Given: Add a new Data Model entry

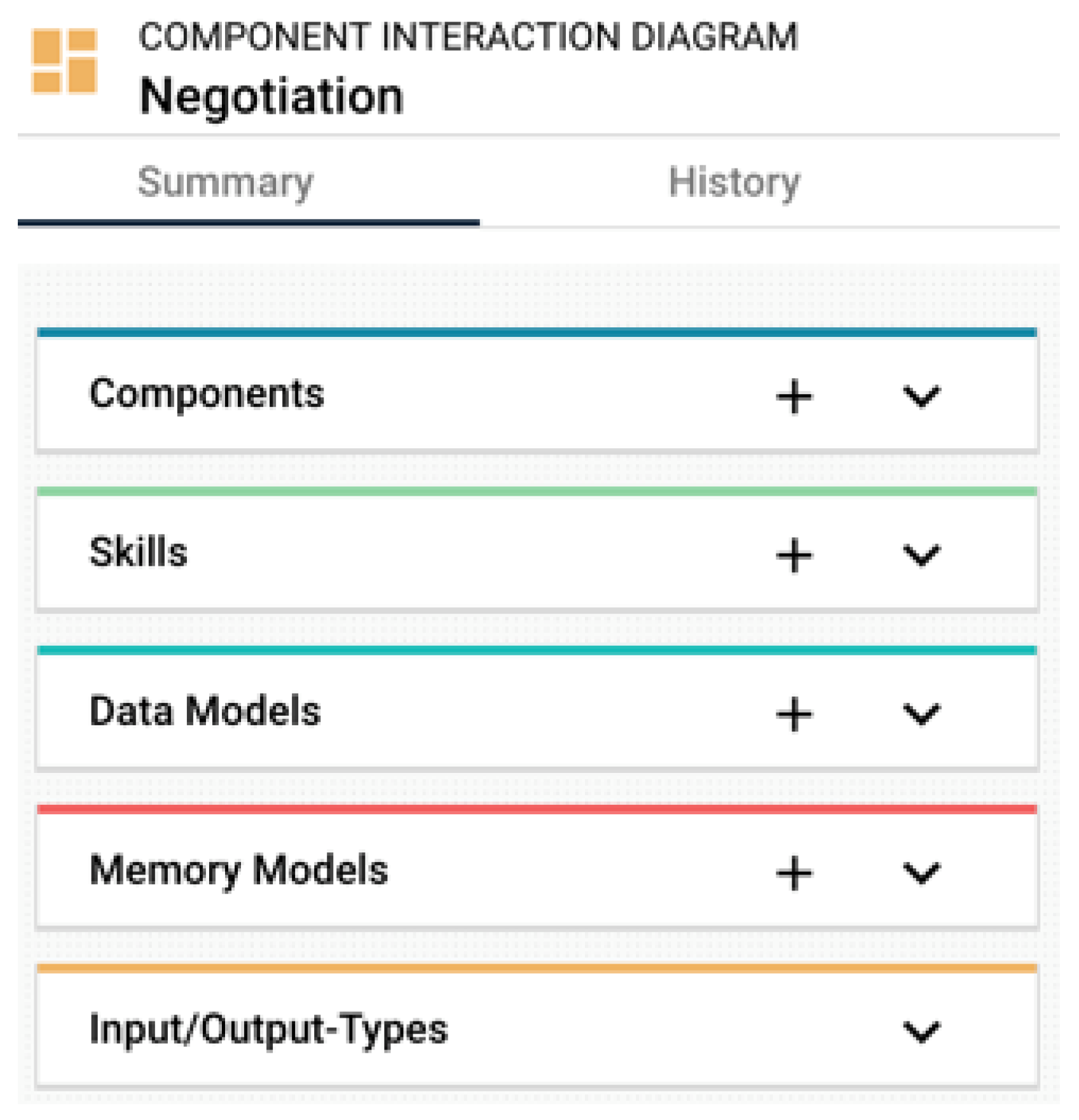Looking at the screenshot, I should pyautogui.click(x=794, y=714).
